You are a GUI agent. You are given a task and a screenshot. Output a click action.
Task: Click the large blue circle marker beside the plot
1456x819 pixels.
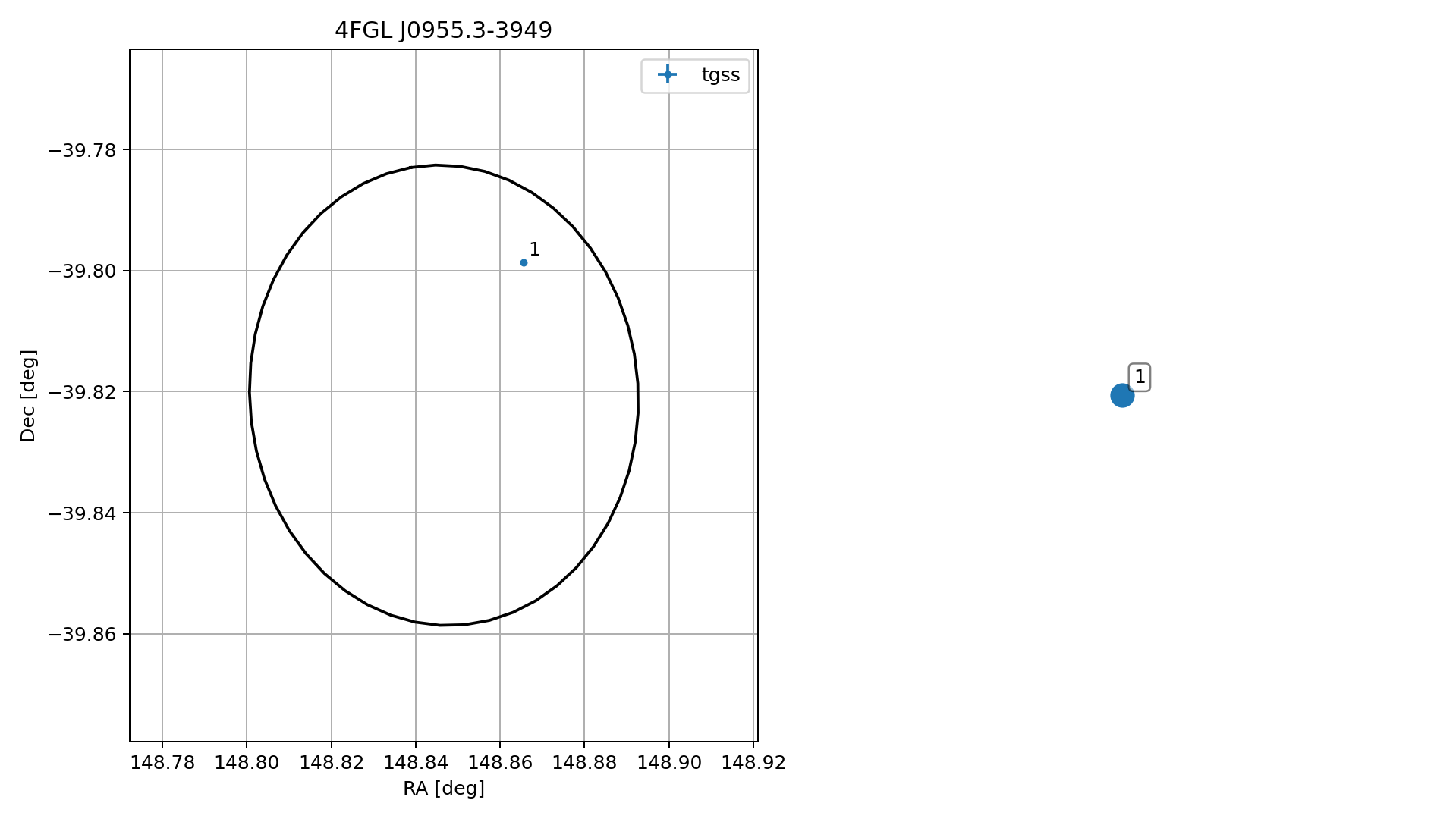coord(1122,395)
